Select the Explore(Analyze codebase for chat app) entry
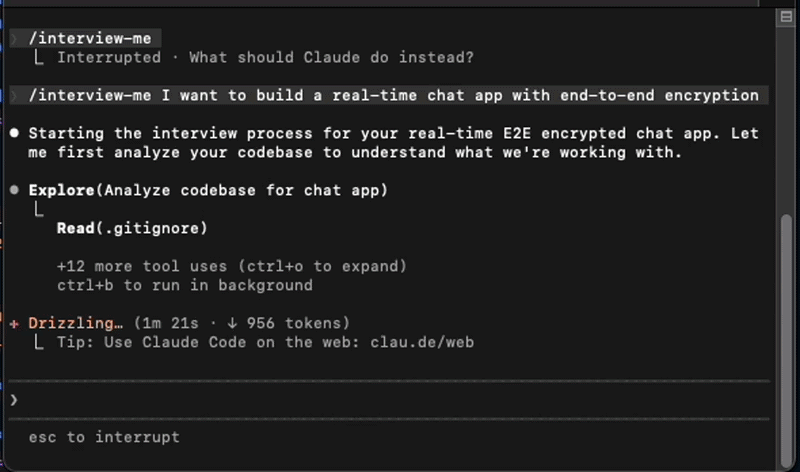 pos(208,190)
